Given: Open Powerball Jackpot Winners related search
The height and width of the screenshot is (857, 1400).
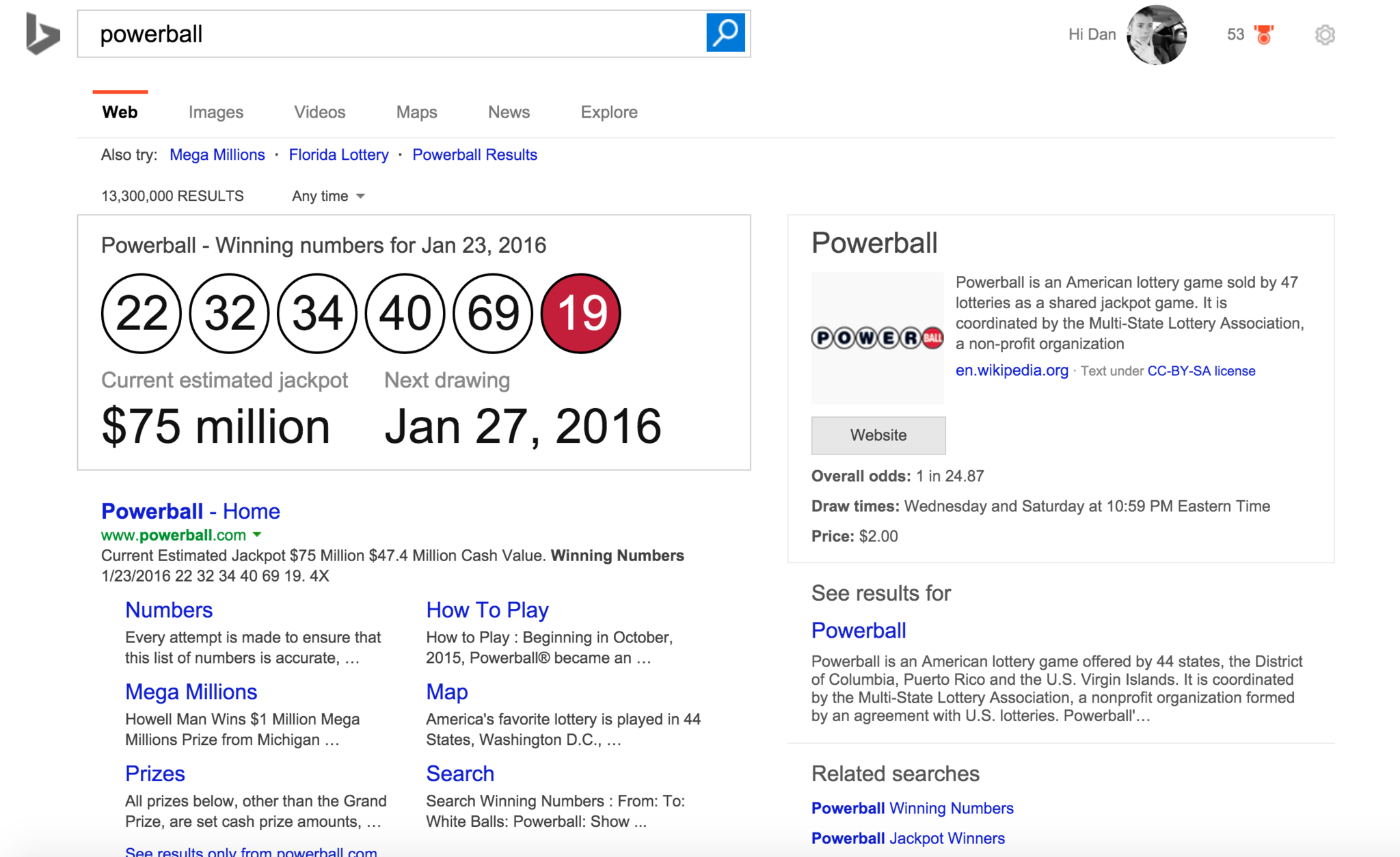Looking at the screenshot, I should [x=908, y=839].
